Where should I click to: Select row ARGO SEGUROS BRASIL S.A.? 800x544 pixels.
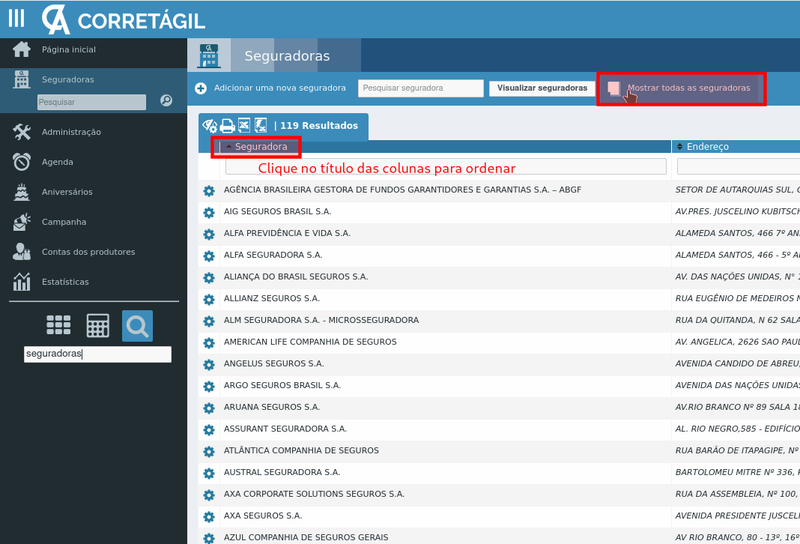pyautogui.click(x=498, y=386)
